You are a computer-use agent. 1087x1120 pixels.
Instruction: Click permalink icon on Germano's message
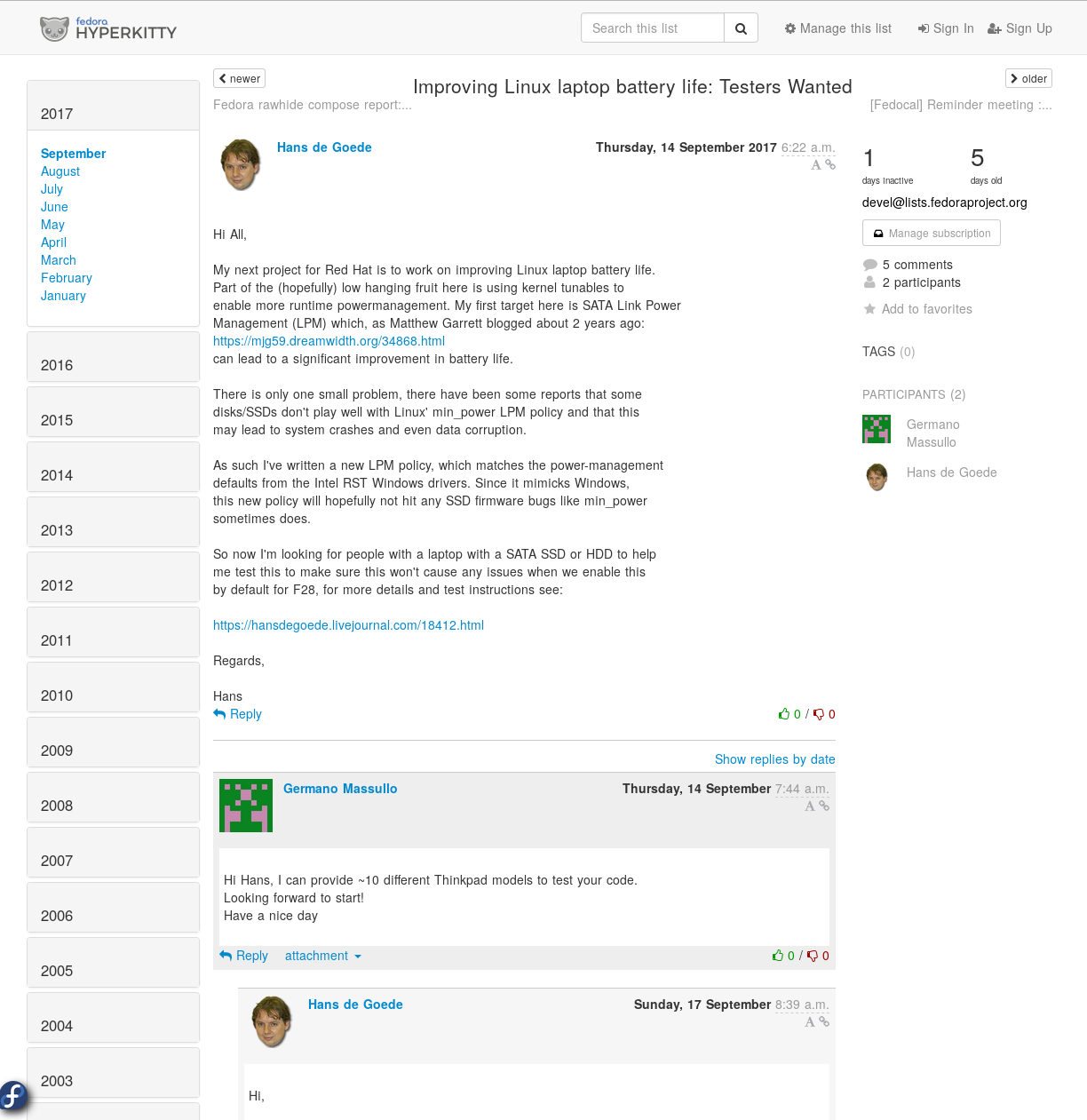824,806
